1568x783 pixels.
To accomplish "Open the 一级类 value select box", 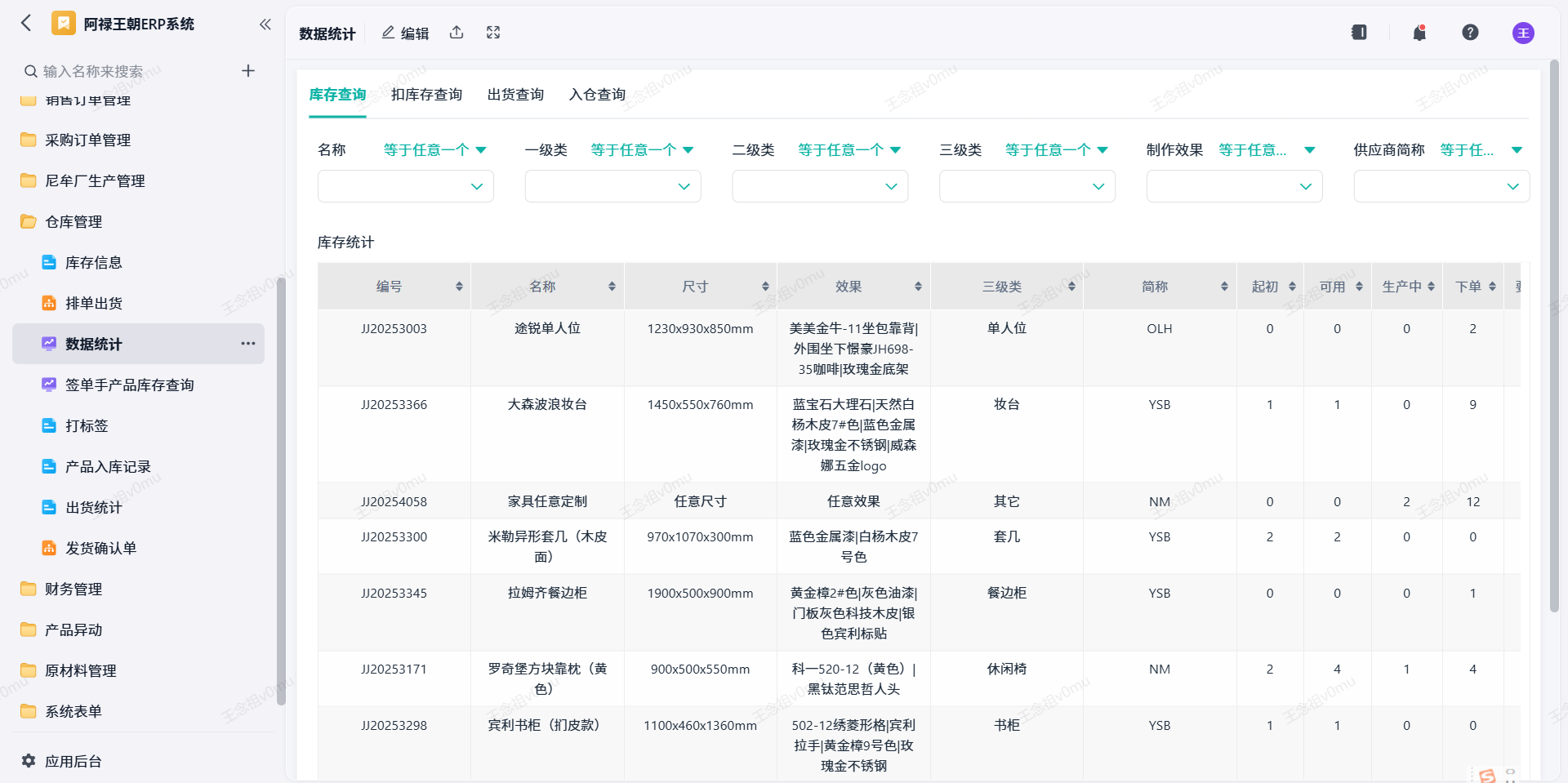I will 613,186.
